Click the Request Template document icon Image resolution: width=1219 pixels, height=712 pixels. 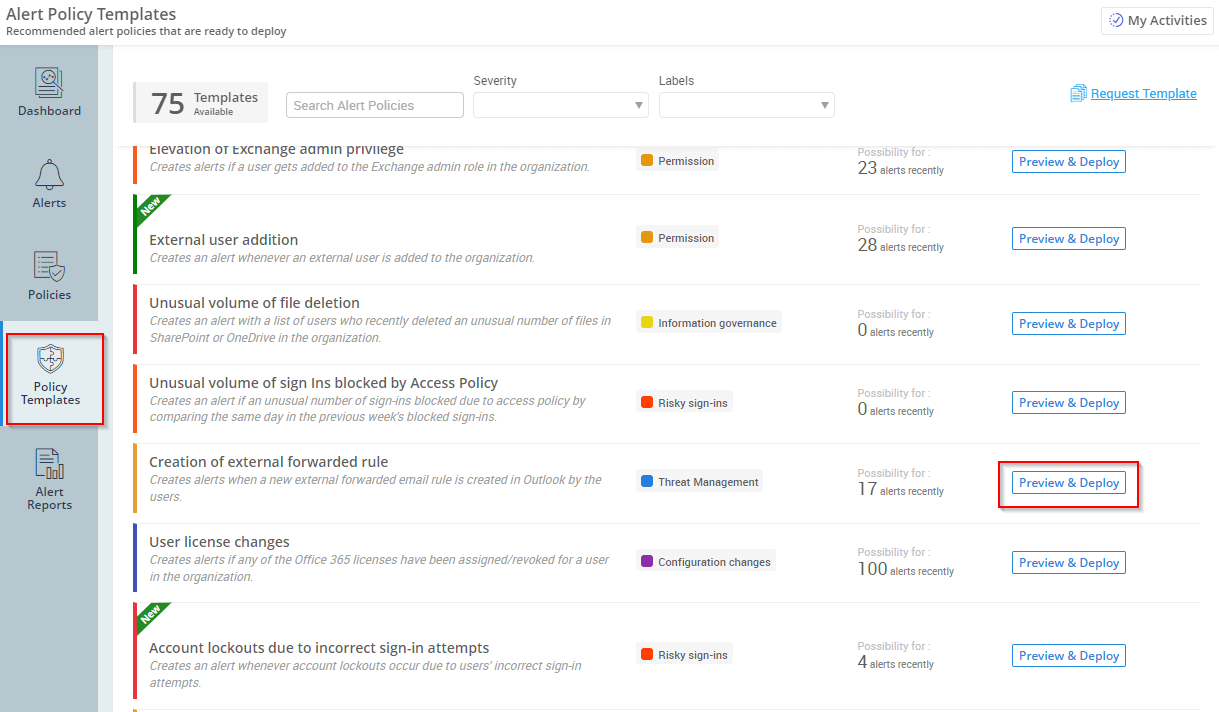tap(1078, 92)
